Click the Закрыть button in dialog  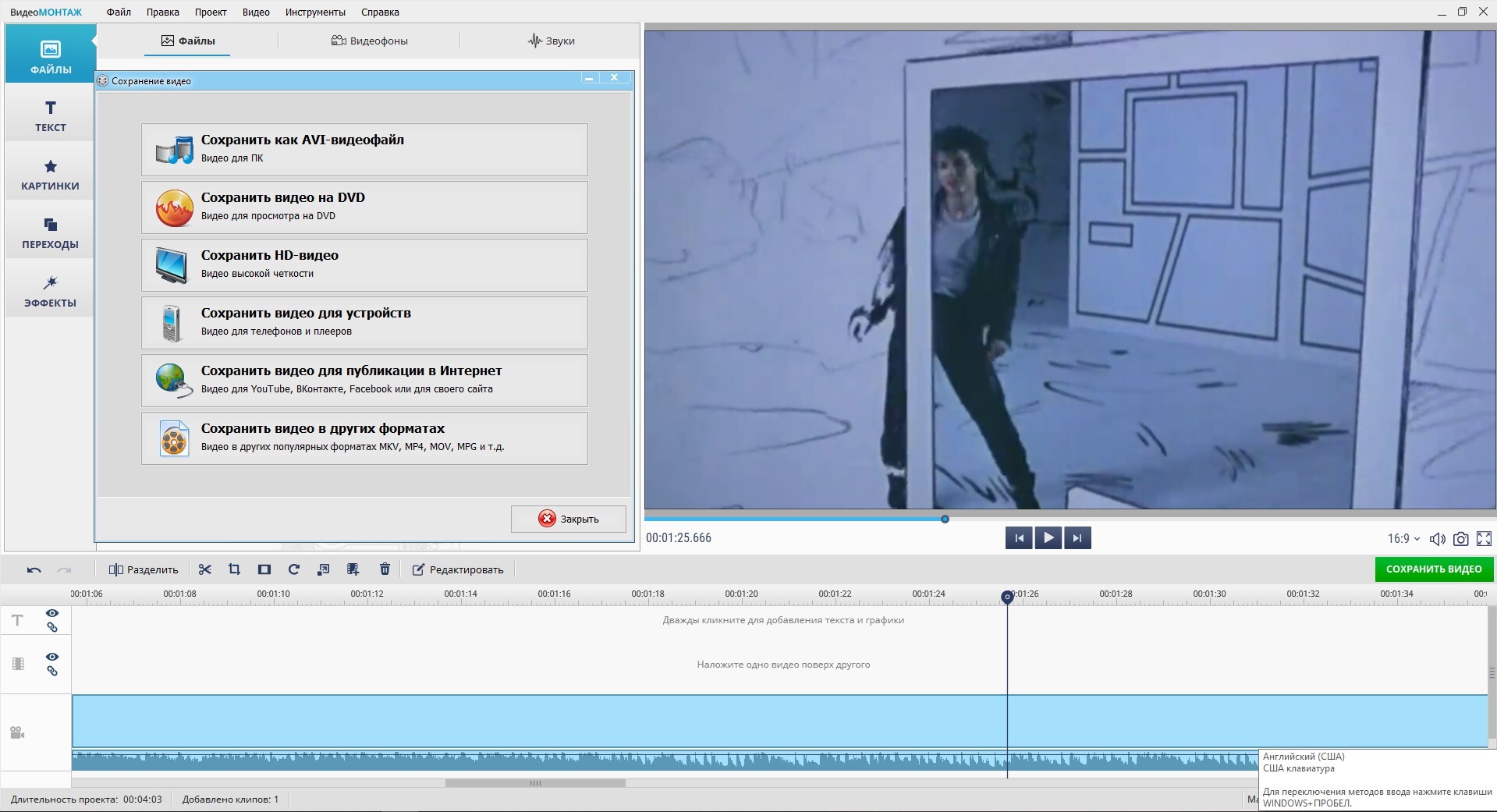coord(568,519)
